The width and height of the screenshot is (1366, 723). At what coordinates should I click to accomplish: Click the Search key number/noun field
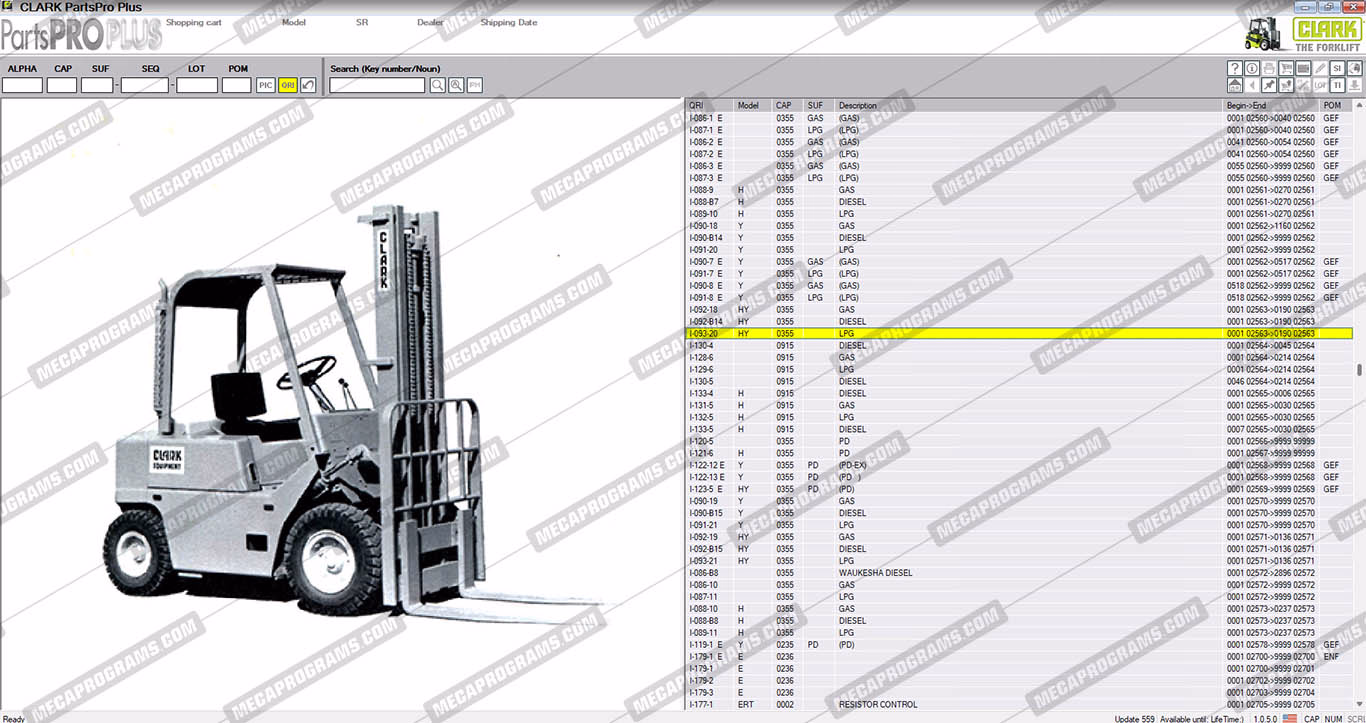(377, 85)
